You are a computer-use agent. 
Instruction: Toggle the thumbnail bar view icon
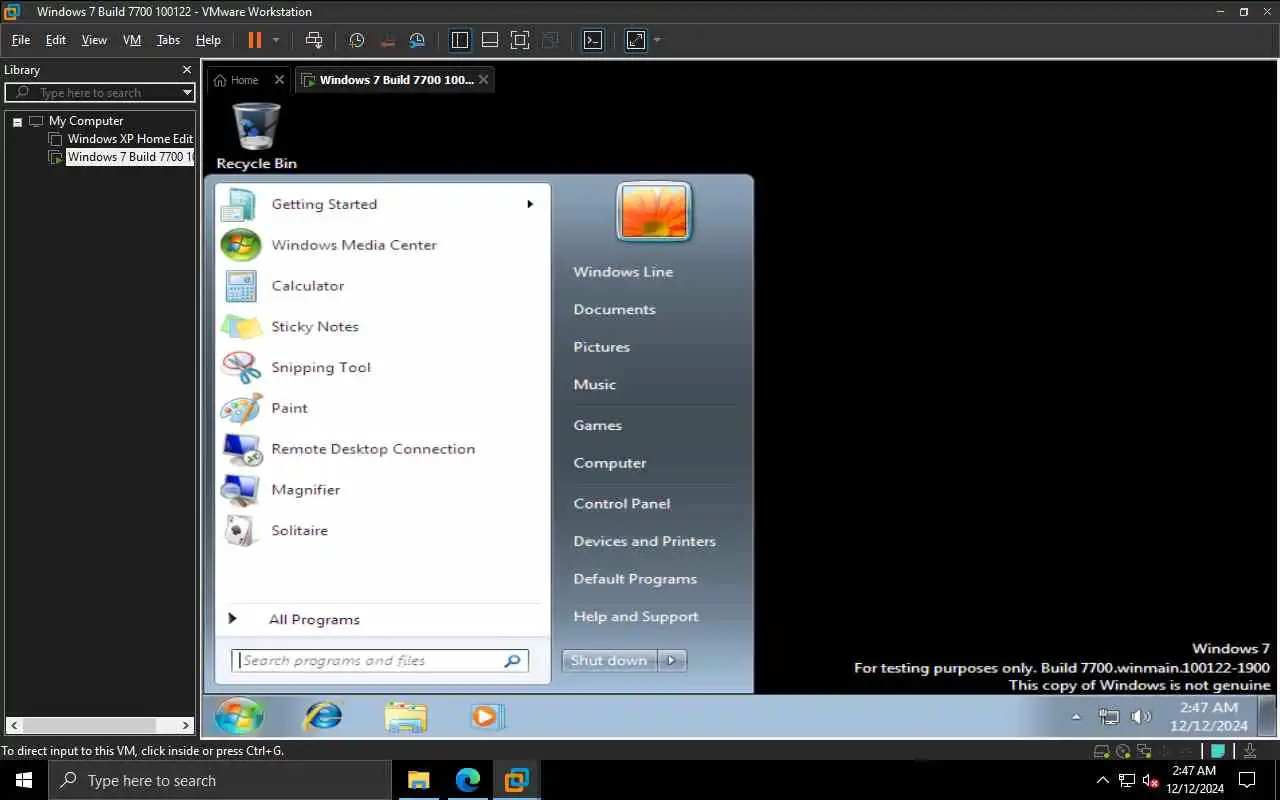pos(490,40)
